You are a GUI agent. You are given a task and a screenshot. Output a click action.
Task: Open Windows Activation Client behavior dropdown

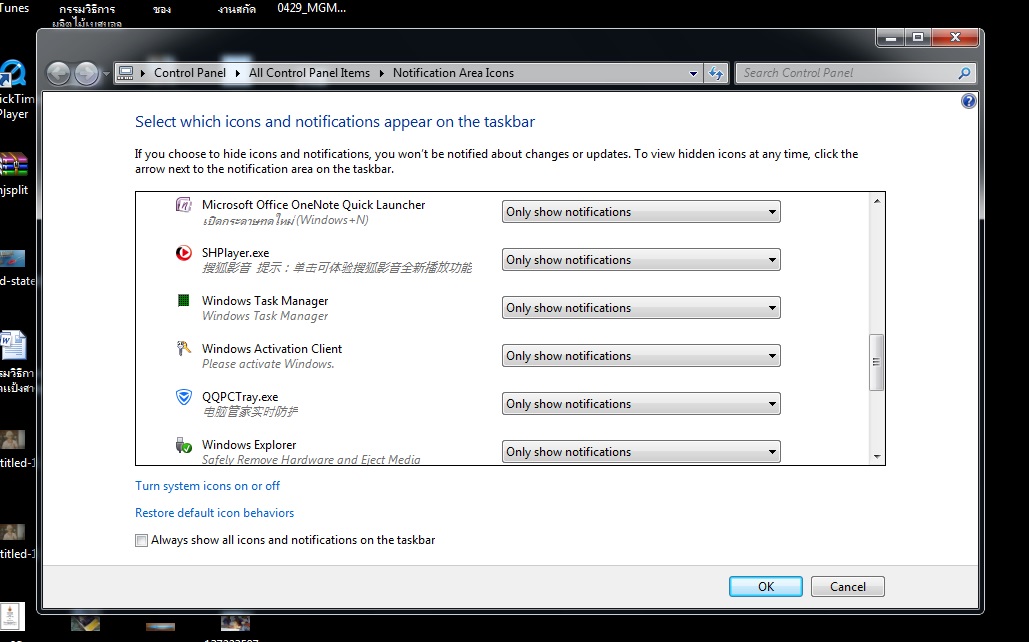[641, 355]
